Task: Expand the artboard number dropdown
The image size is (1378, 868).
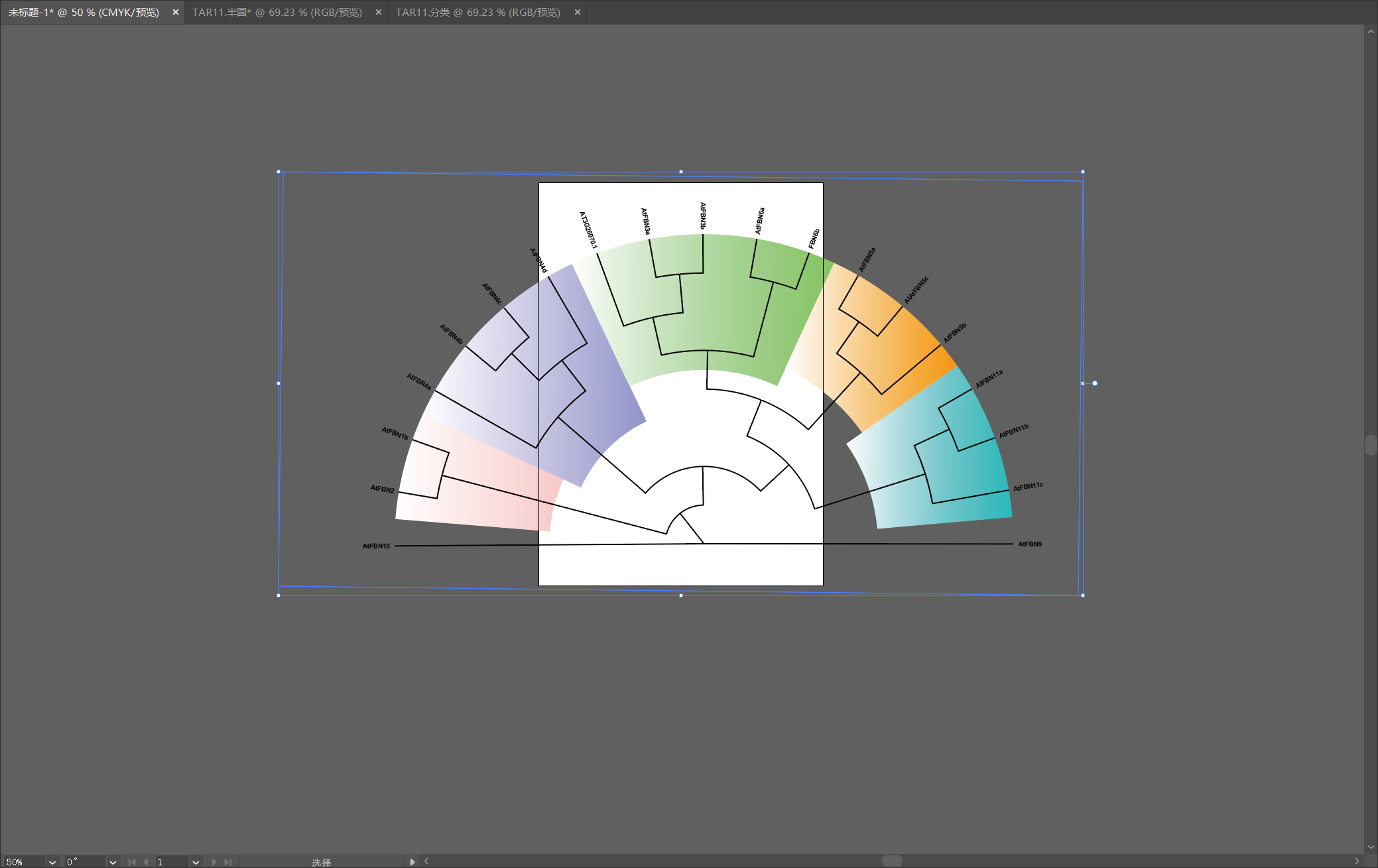Action: click(x=196, y=862)
